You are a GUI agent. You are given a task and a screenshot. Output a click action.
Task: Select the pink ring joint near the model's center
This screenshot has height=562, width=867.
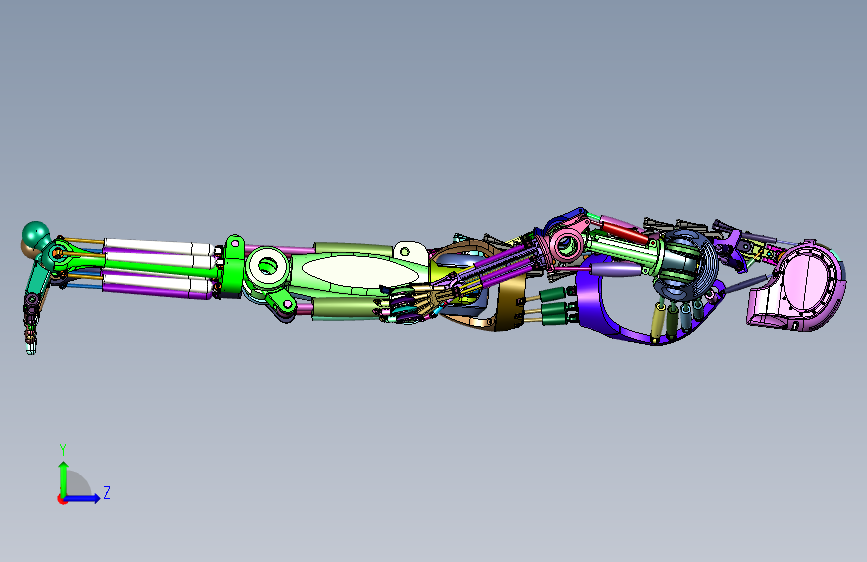click(565, 244)
